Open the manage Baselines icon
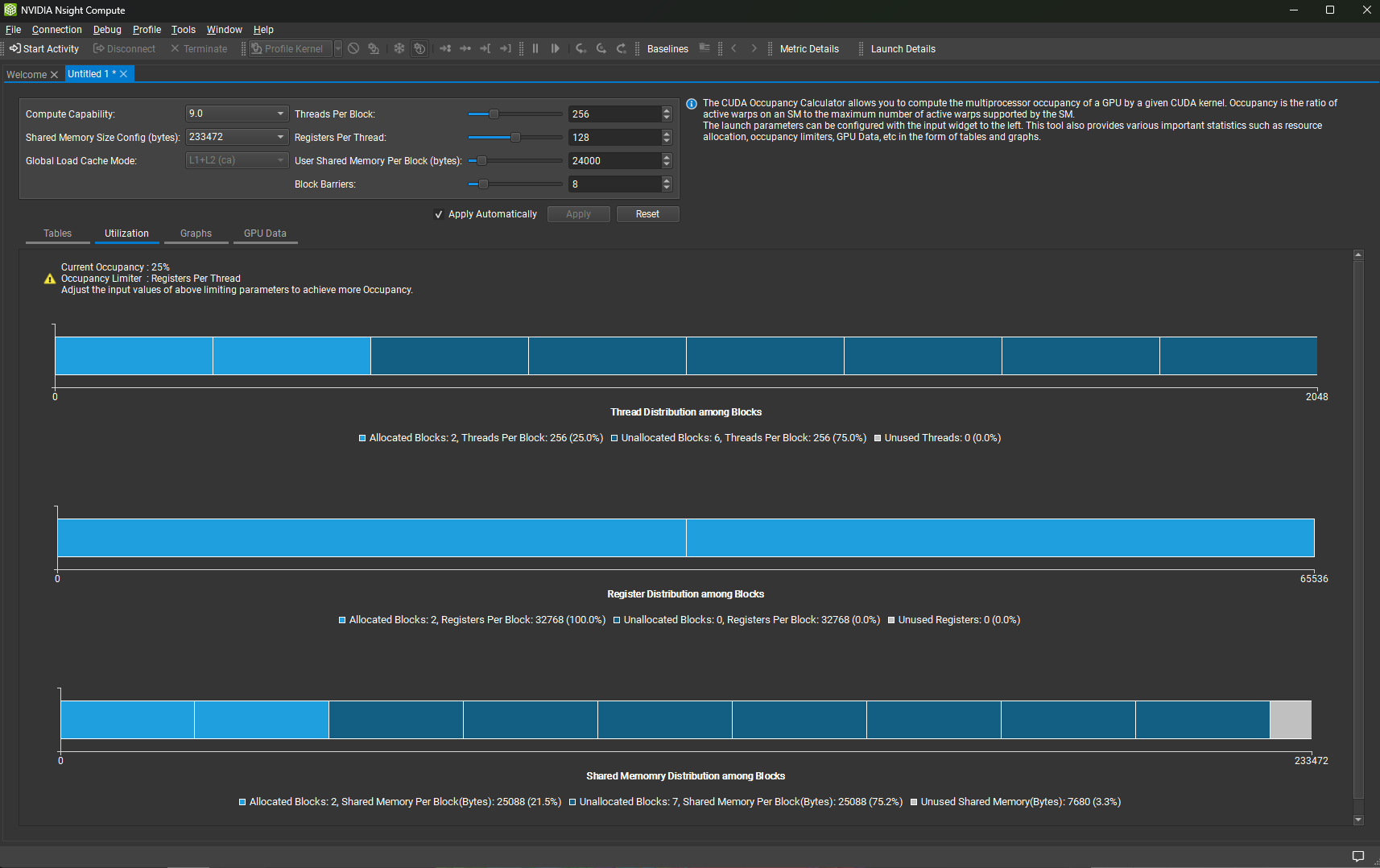The image size is (1380, 868). click(x=704, y=48)
